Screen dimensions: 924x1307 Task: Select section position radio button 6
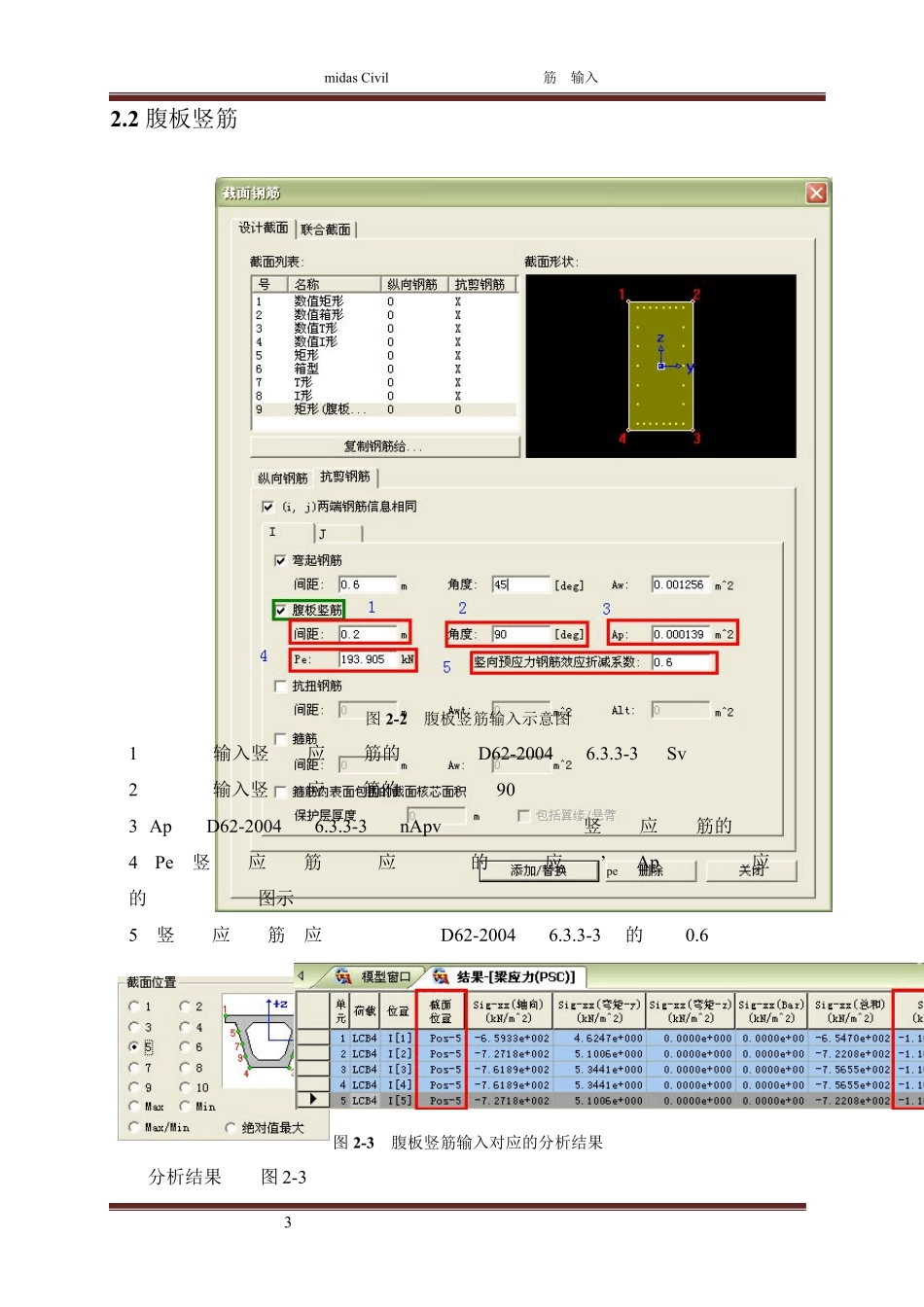tap(185, 1046)
